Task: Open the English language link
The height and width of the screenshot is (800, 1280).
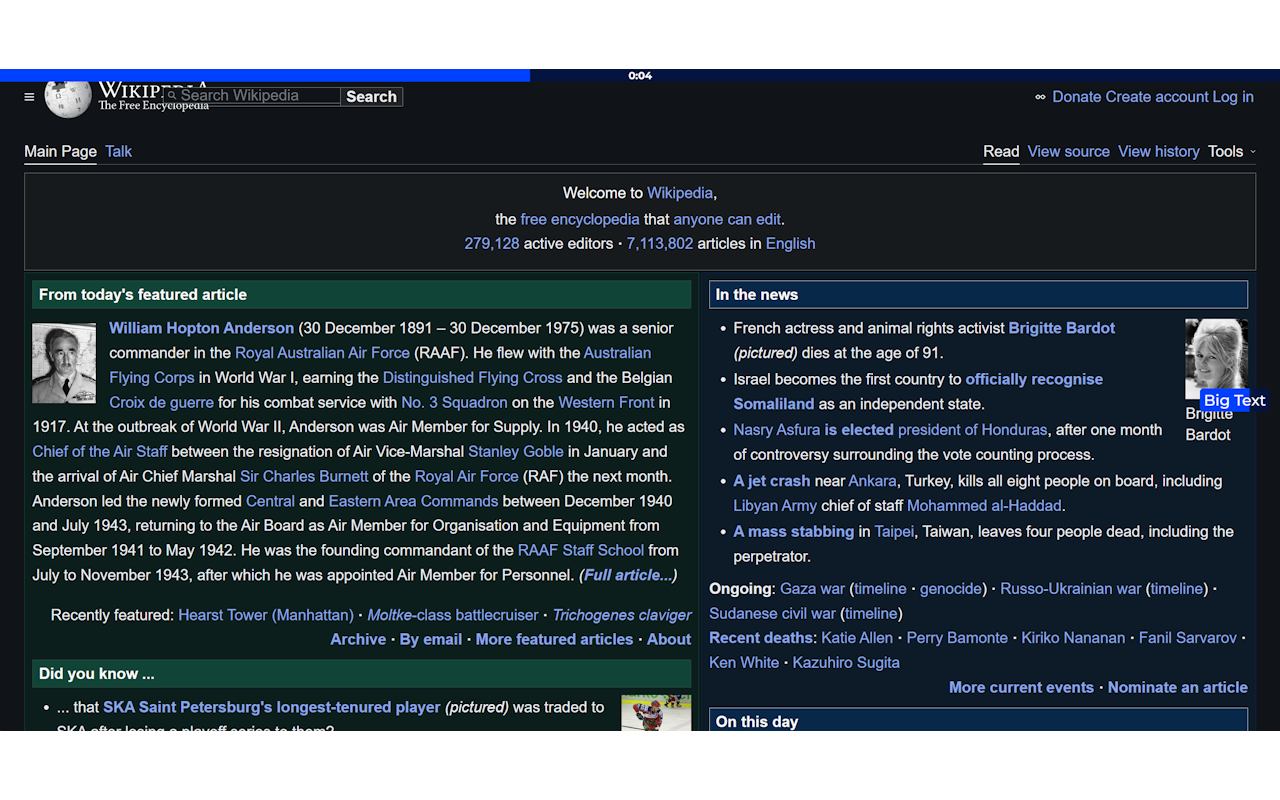Action: 790,243
